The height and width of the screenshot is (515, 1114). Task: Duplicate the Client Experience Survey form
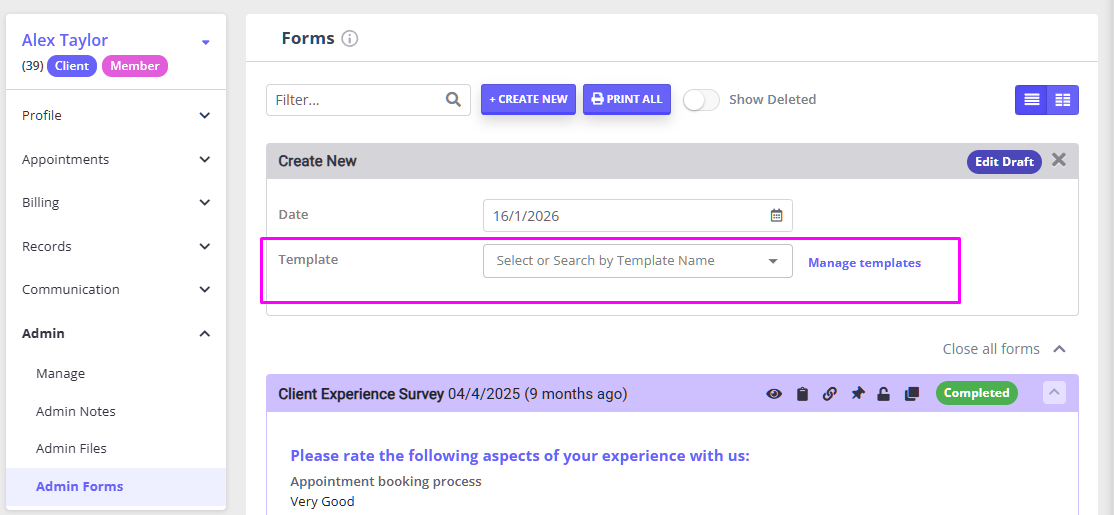pos(911,394)
